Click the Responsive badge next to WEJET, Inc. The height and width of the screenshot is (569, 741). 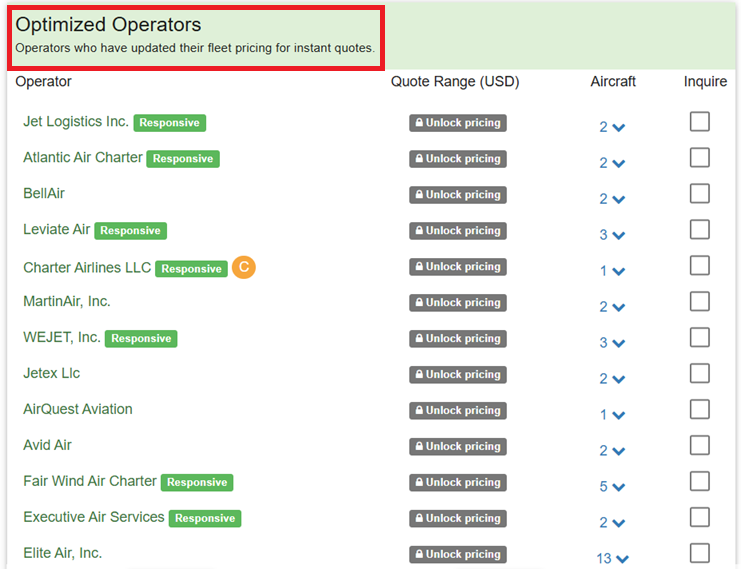tap(141, 339)
